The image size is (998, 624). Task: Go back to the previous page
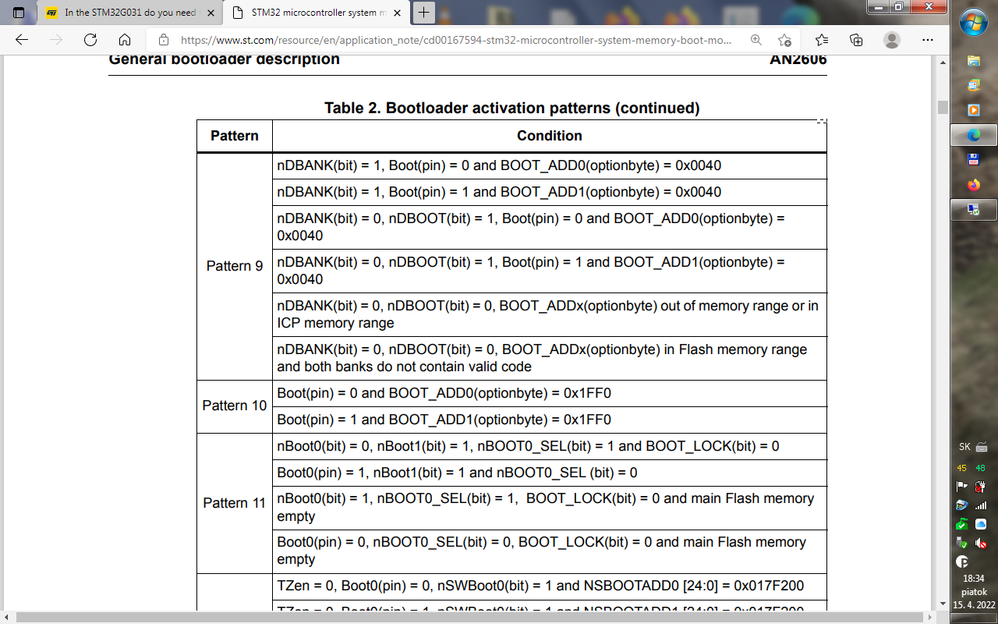click(x=22, y=40)
